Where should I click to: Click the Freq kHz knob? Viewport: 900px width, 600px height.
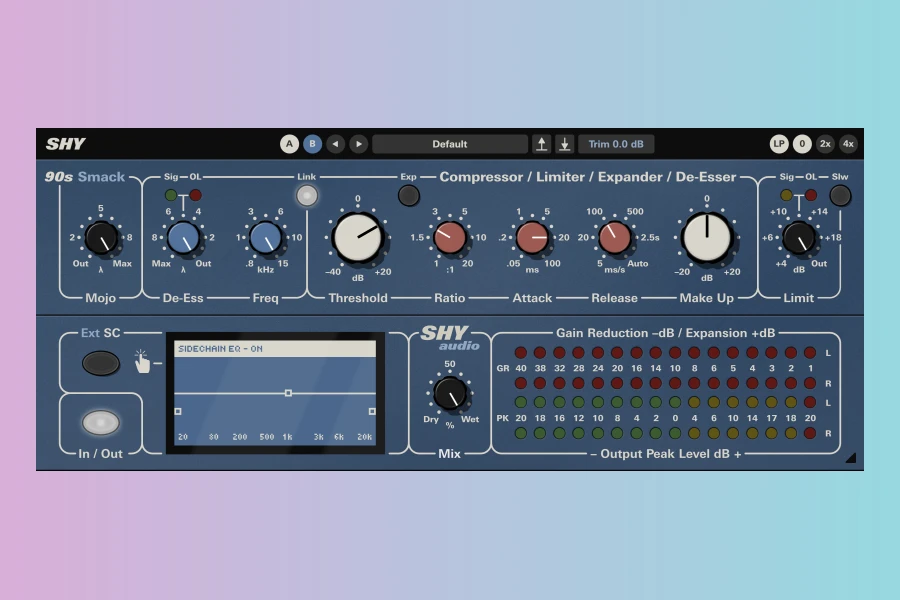coord(266,238)
